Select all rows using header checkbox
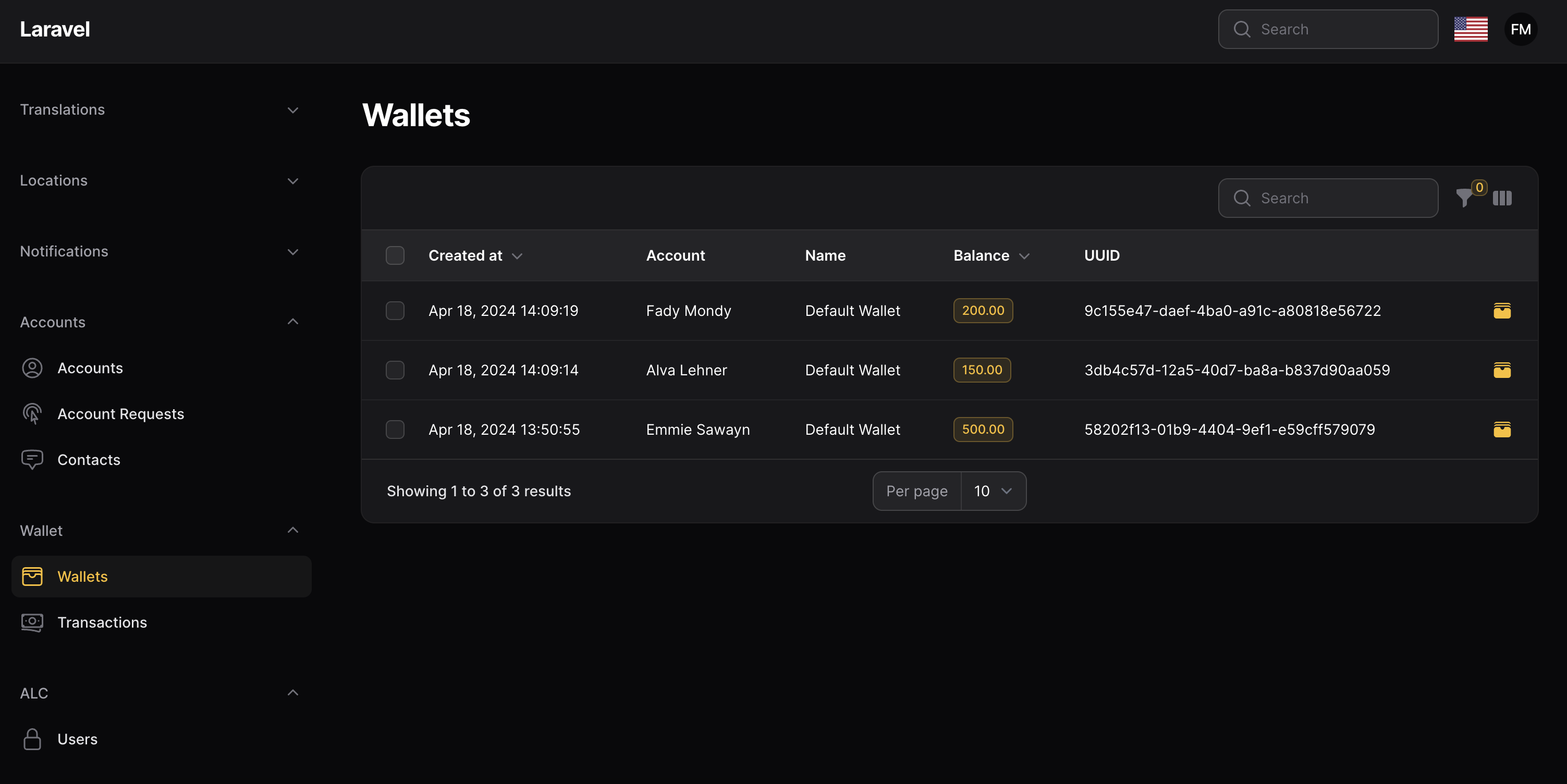The image size is (1567, 784). [395, 255]
